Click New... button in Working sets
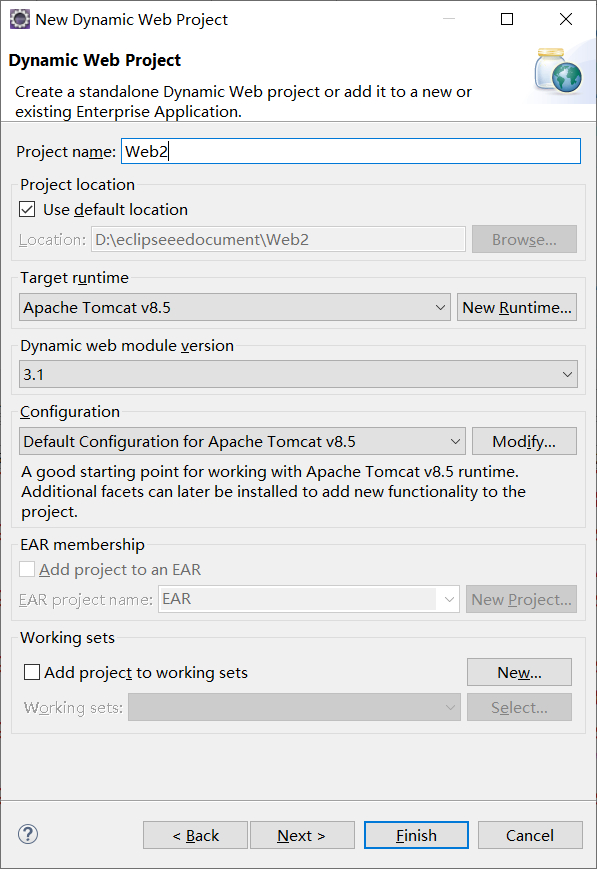 [519, 672]
